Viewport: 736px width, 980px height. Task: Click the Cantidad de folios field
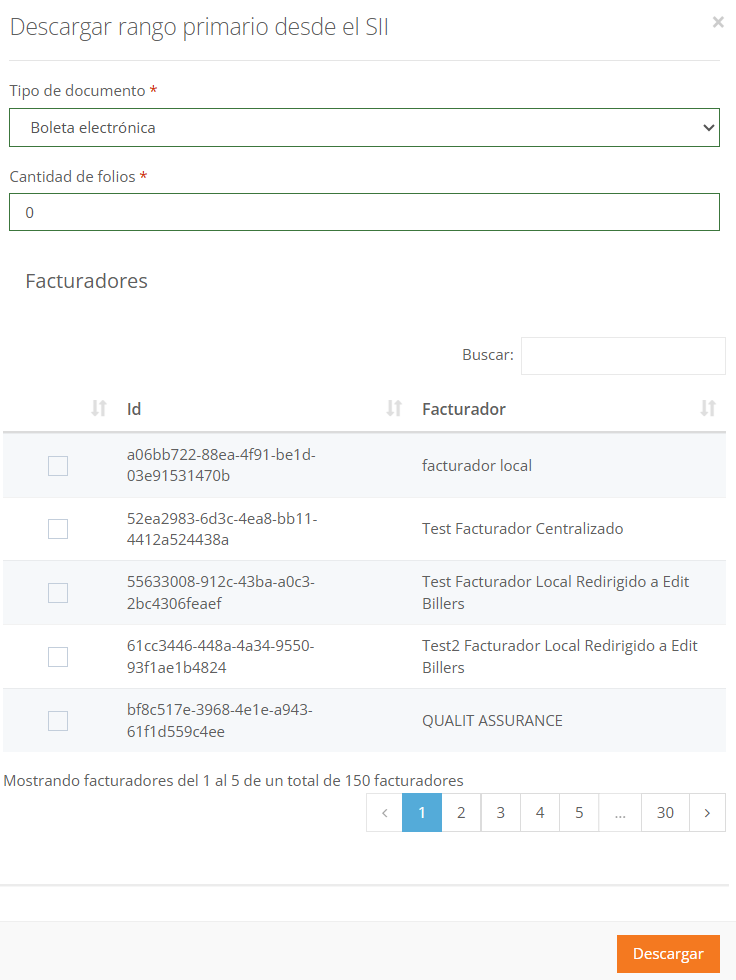[x=364, y=212]
